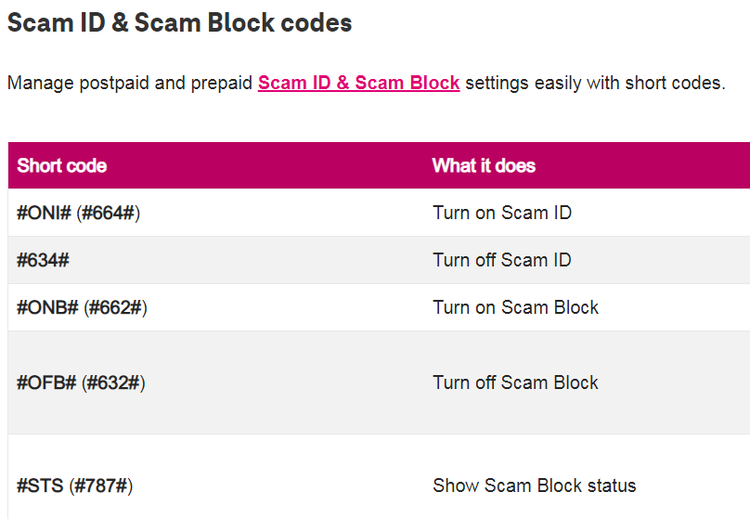Select the #ONB# (#662#) short code cell
The height and width of the screenshot is (519, 750).
(82, 307)
